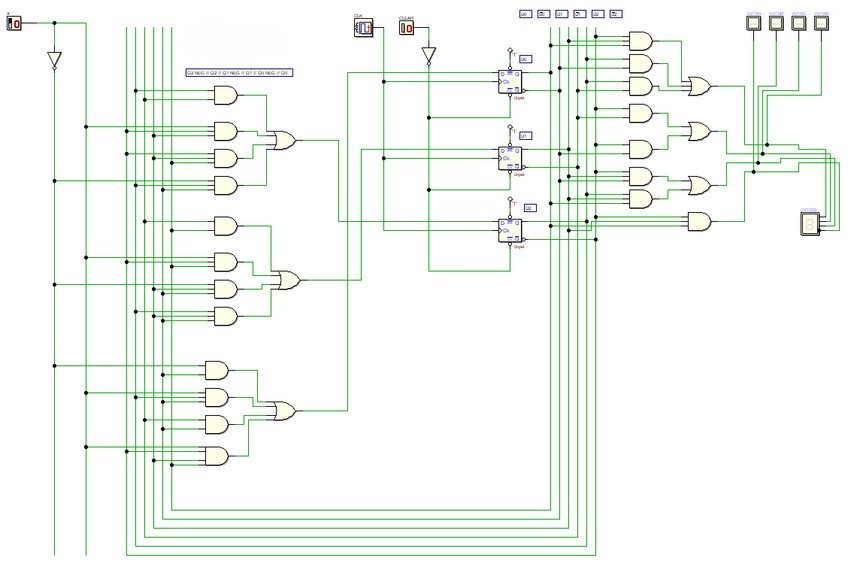Click the Q1 label beside the middle flip-flop
848x564 pixels.
[x=525, y=136]
